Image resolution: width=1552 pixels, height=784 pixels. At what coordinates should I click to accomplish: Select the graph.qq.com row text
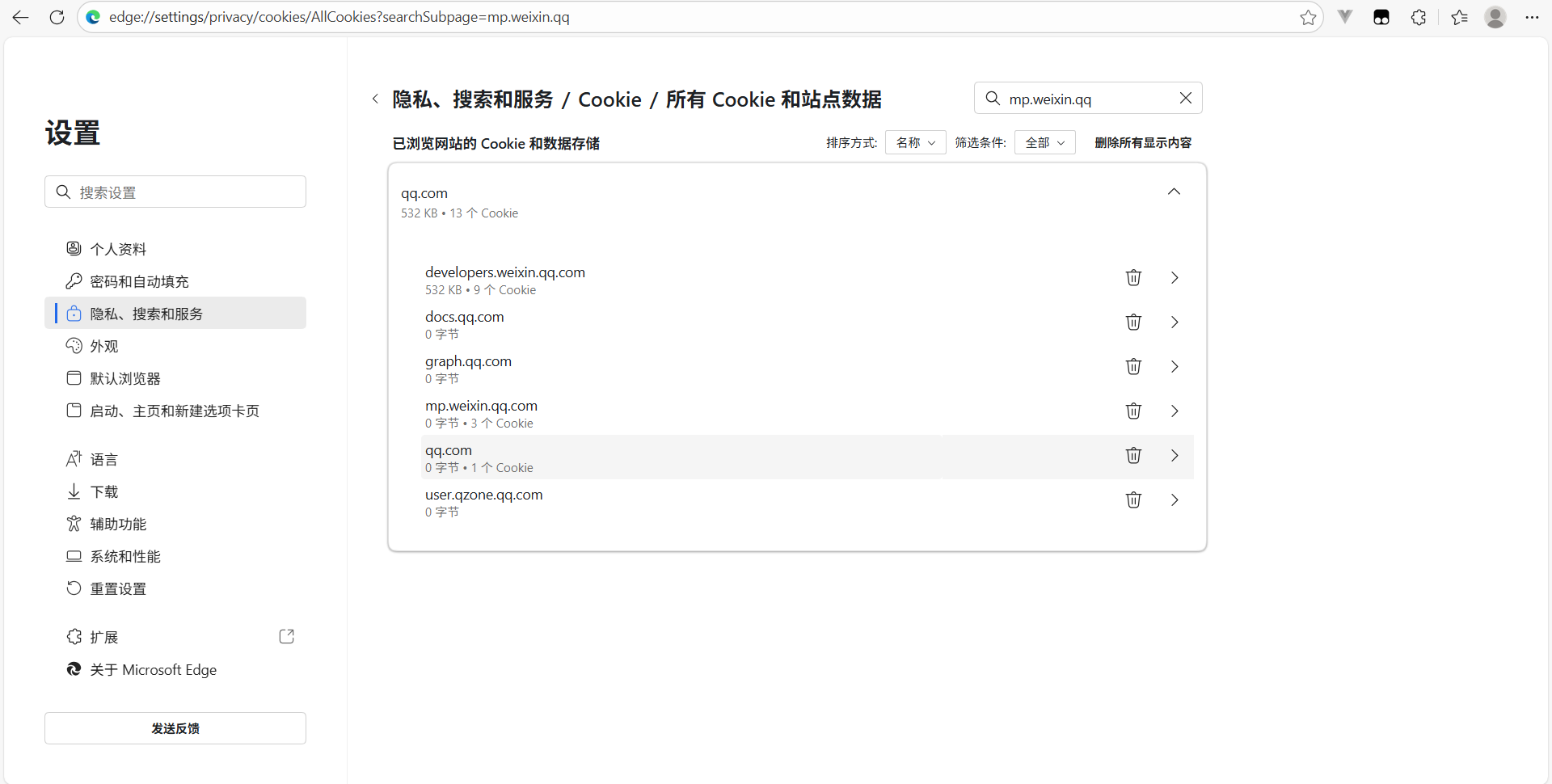[x=469, y=361]
